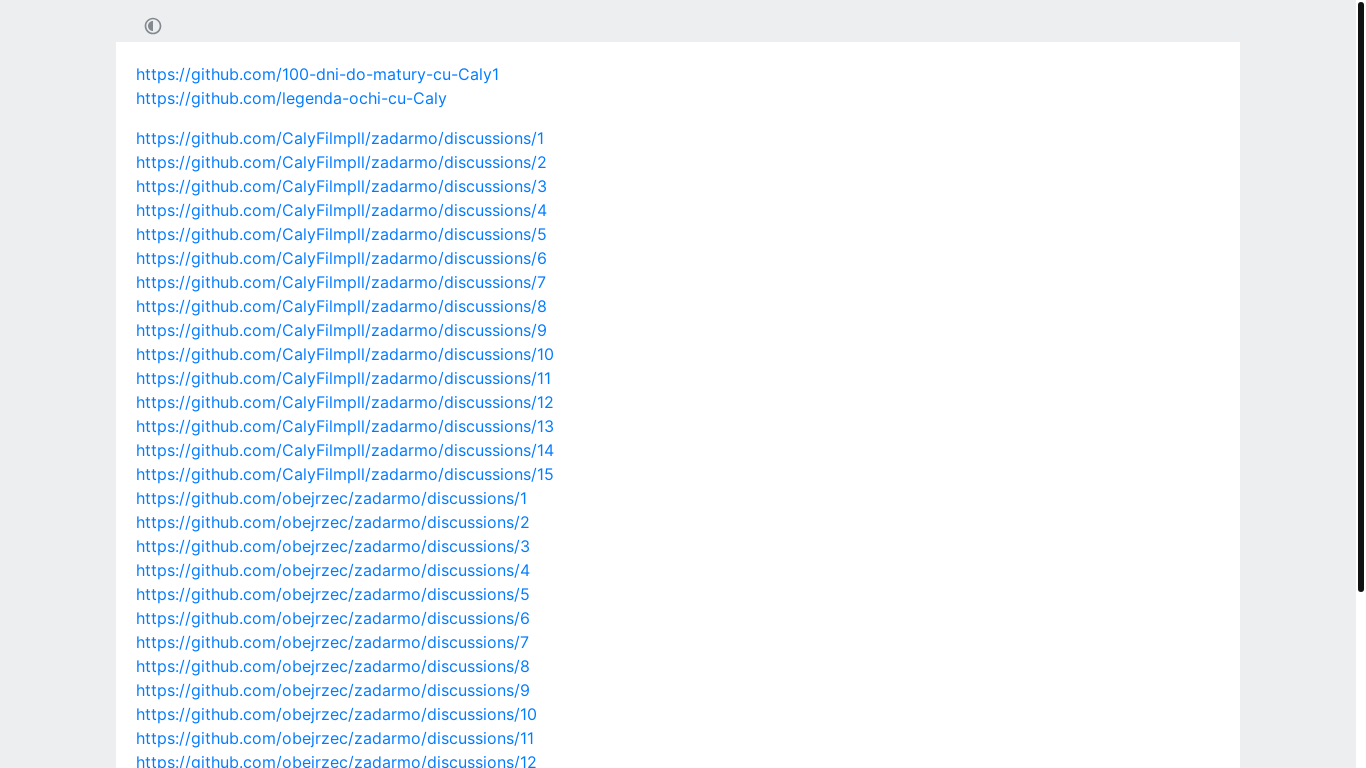Viewport: 1366px width, 768px height.
Task: Open obejrzec zadarmo discussions/10 link
Action: click(336, 714)
